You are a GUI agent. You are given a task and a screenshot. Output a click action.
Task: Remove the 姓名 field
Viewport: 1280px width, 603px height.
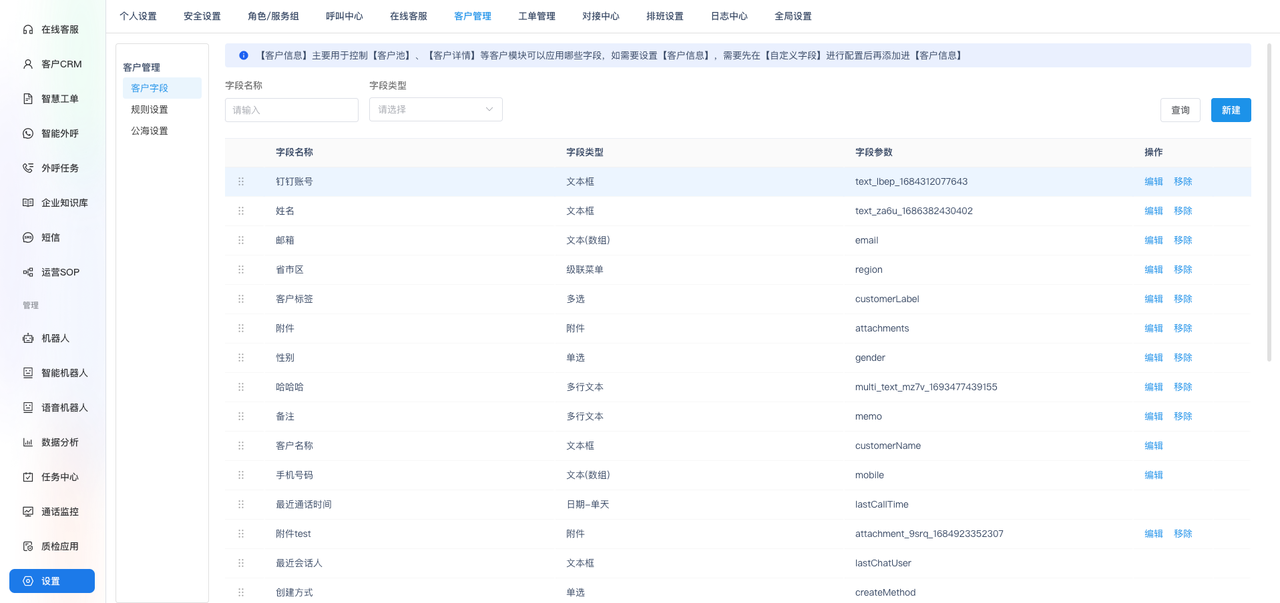click(x=1183, y=211)
